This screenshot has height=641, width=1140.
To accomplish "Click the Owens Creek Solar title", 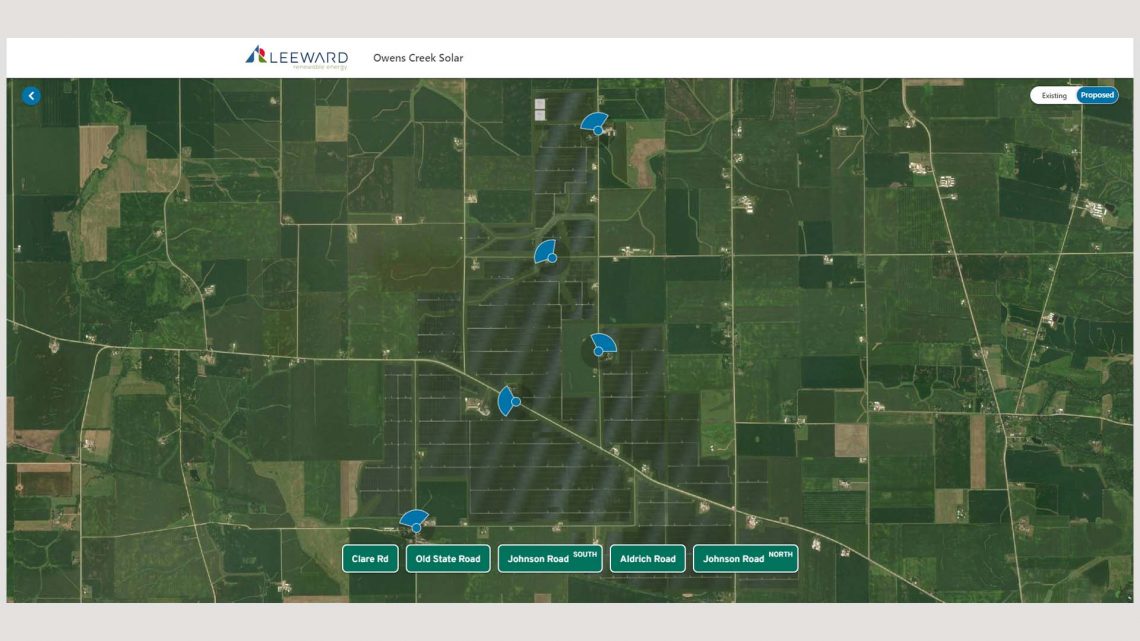I will coord(418,58).
